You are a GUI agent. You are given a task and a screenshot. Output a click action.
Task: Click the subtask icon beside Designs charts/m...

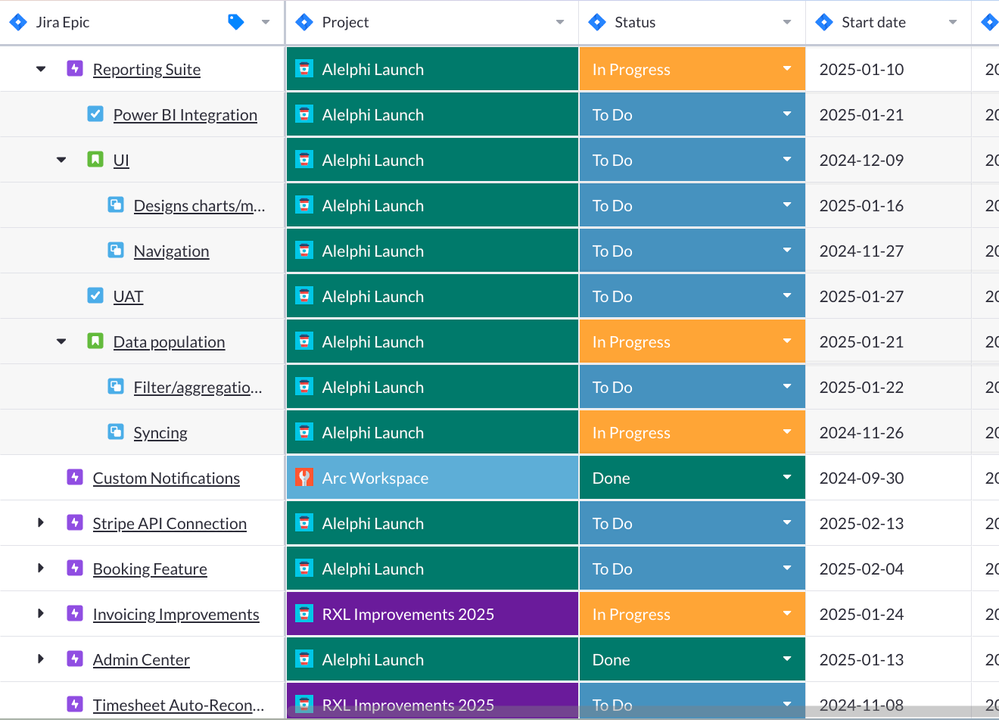click(116, 205)
